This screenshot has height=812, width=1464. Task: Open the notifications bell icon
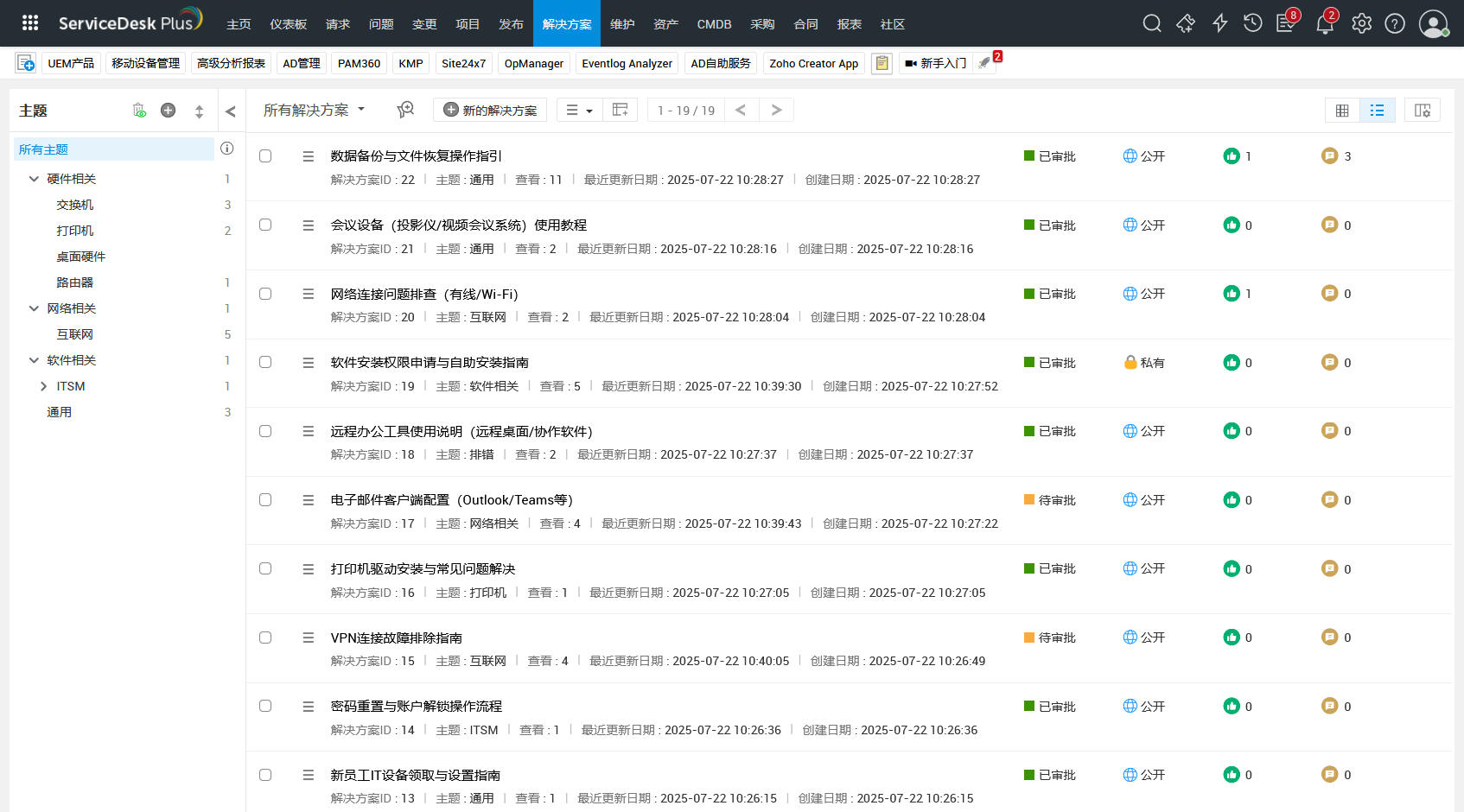1325,23
